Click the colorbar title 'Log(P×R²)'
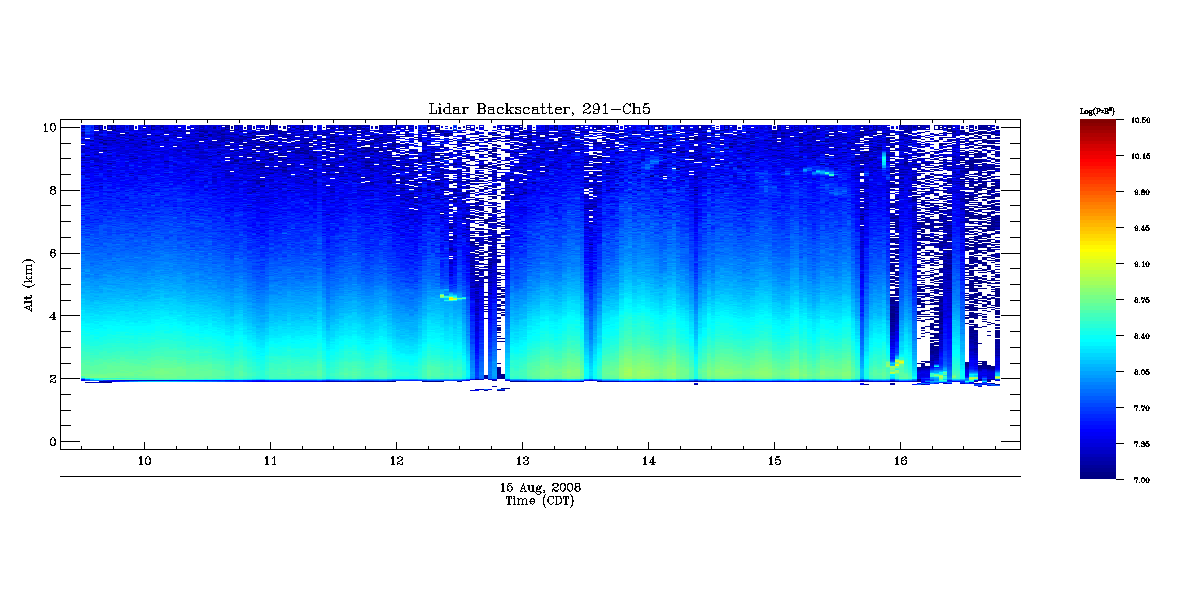 1096,111
